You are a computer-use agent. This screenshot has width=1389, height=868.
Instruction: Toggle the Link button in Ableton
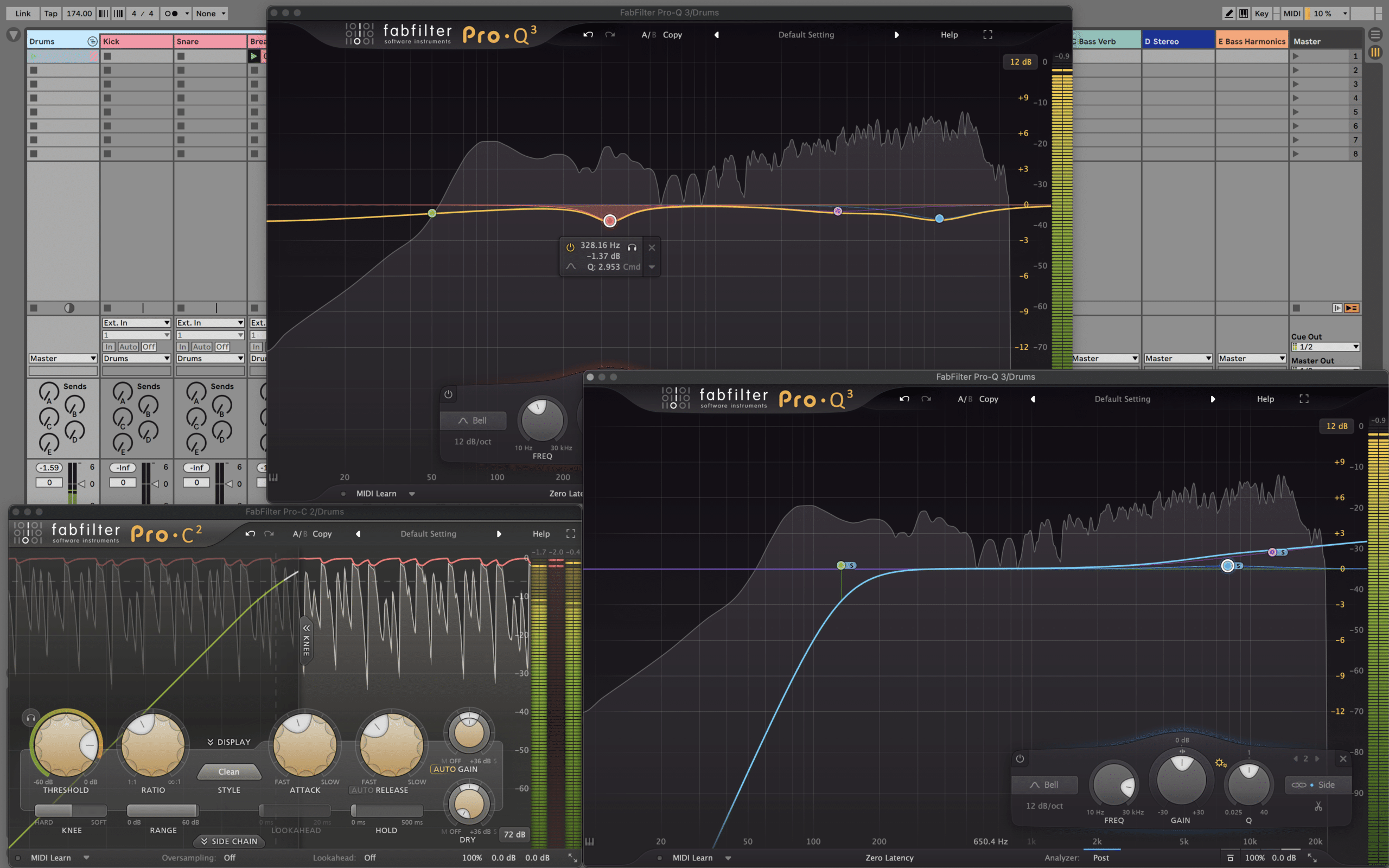tap(23, 13)
